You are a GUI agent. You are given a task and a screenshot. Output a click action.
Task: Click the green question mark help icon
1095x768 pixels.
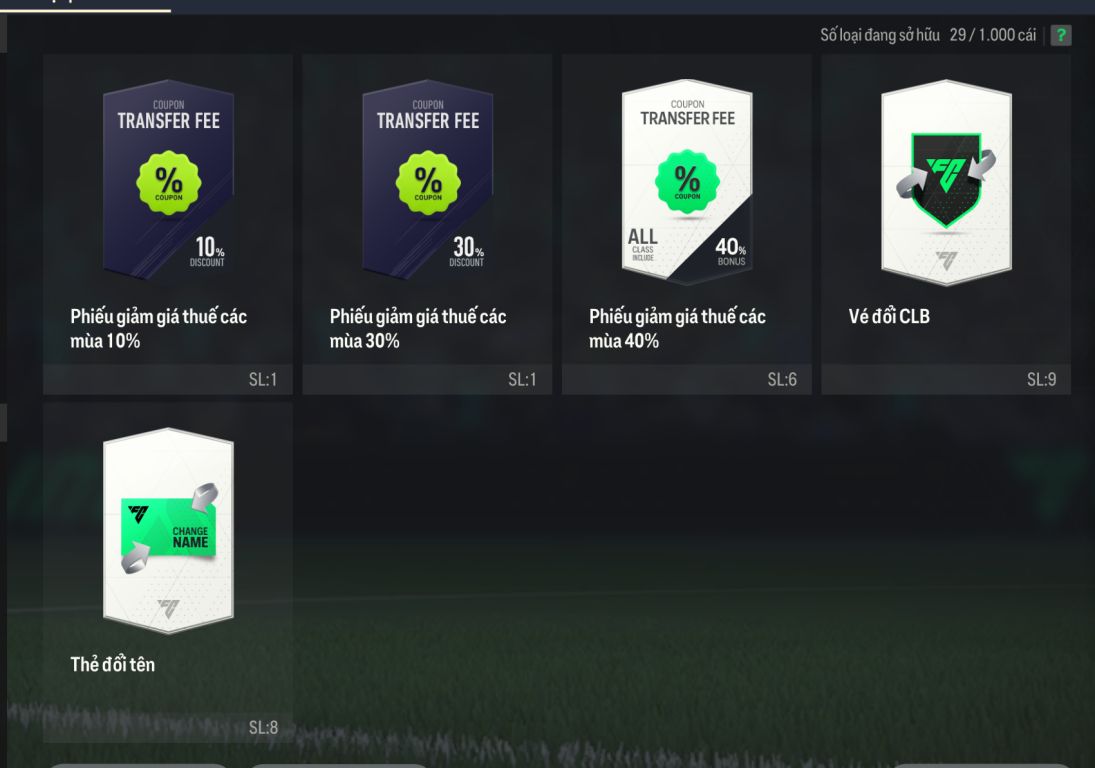[1061, 35]
